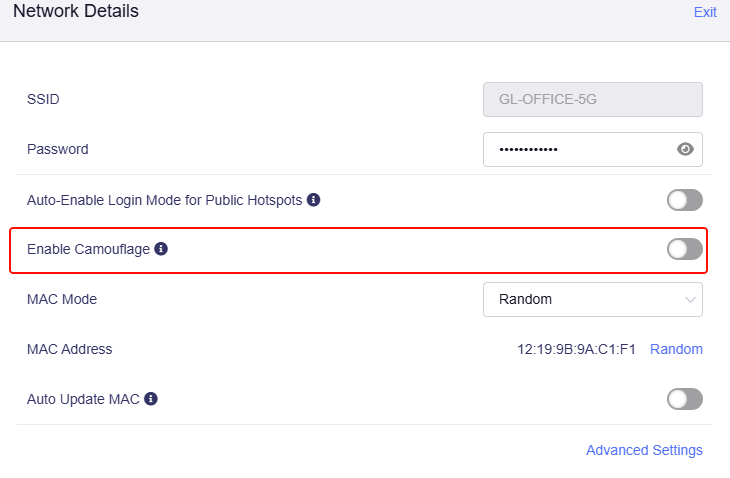Open the MAC Mode dropdown
The height and width of the screenshot is (478, 730).
(593, 299)
